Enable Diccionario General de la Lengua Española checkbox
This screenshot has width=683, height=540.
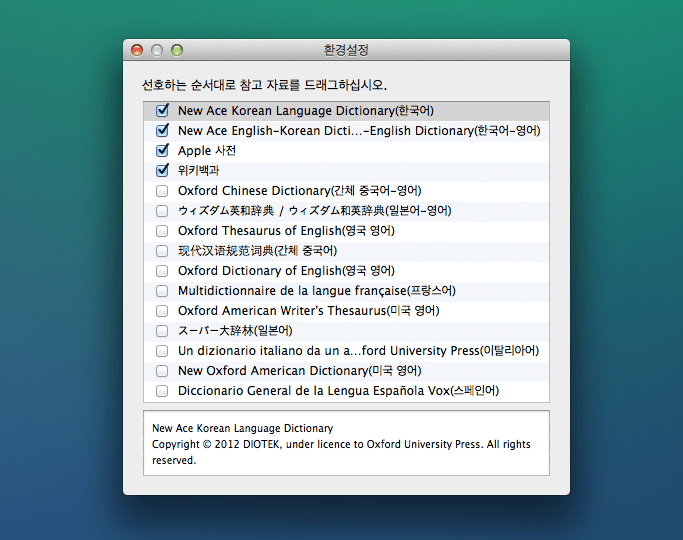point(162,391)
